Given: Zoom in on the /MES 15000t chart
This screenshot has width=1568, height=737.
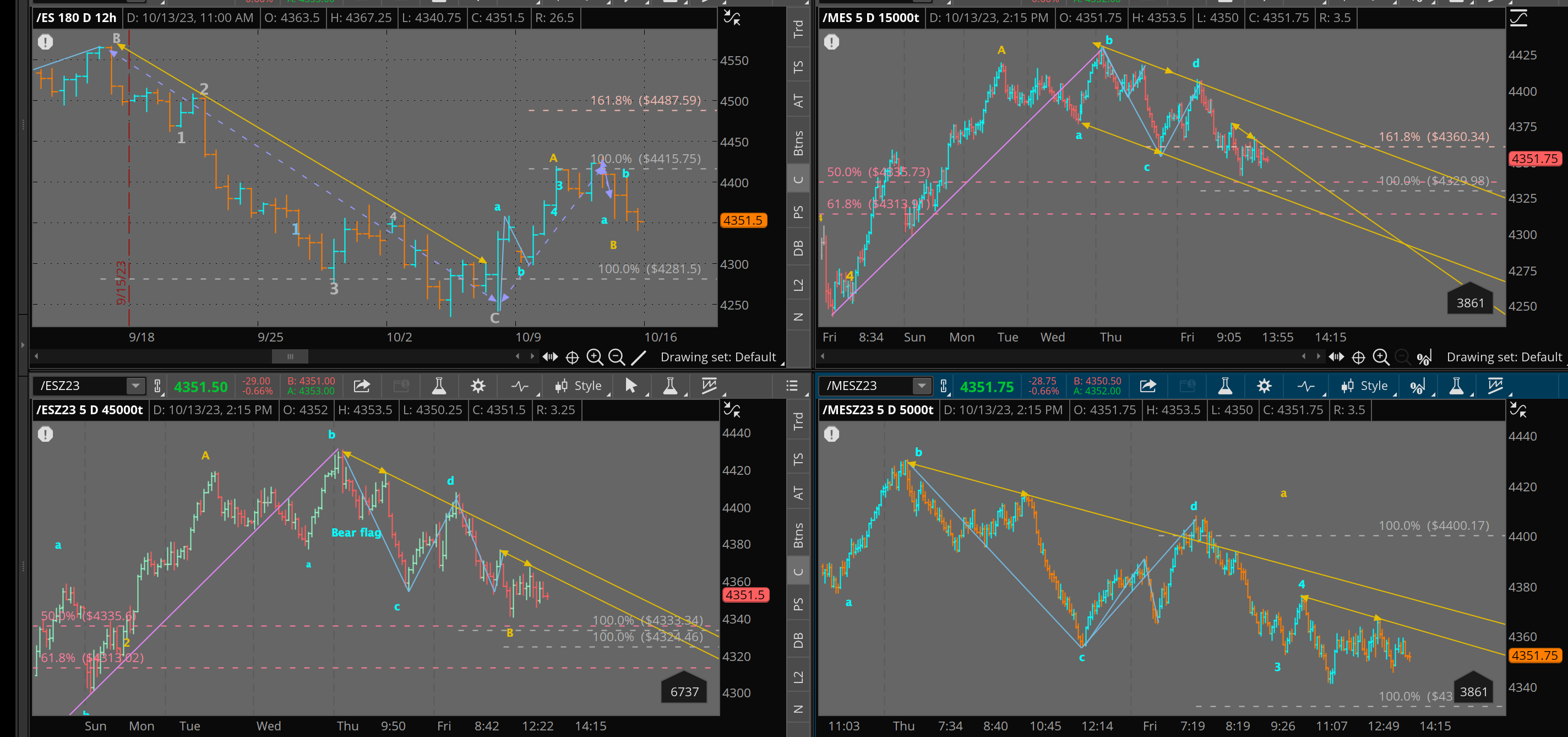Looking at the screenshot, I should click(x=1380, y=357).
